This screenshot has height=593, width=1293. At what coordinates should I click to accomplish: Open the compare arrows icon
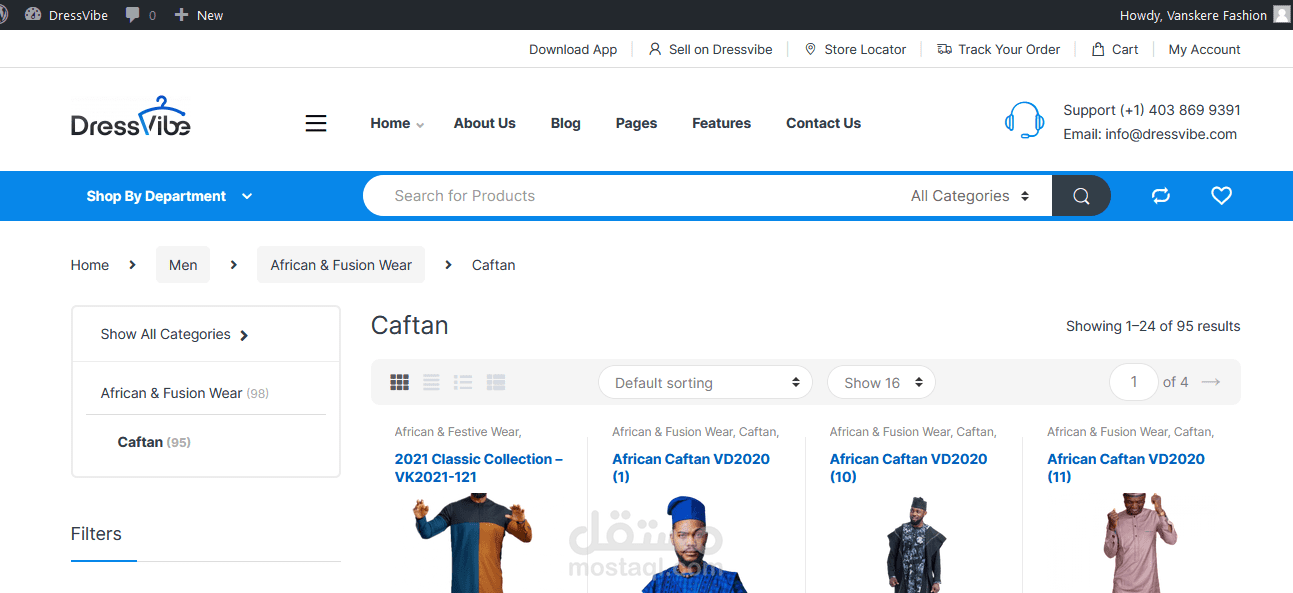tap(1161, 196)
